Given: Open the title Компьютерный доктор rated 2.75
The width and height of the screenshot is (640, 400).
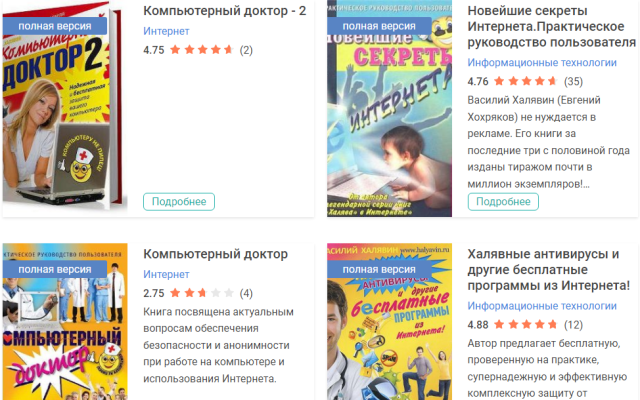Looking at the screenshot, I should pyautogui.click(x=216, y=254).
